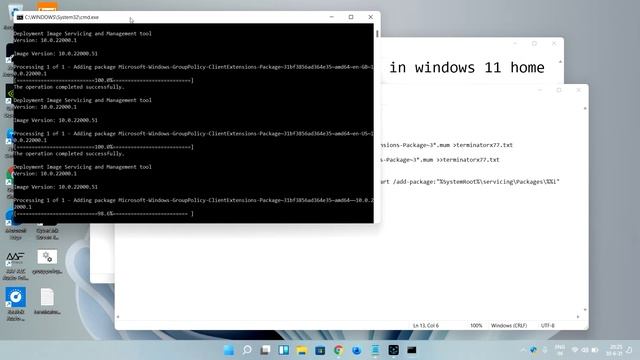
Task: Click front Notepad horizontal scroll-right arrow
Action: point(578,317)
